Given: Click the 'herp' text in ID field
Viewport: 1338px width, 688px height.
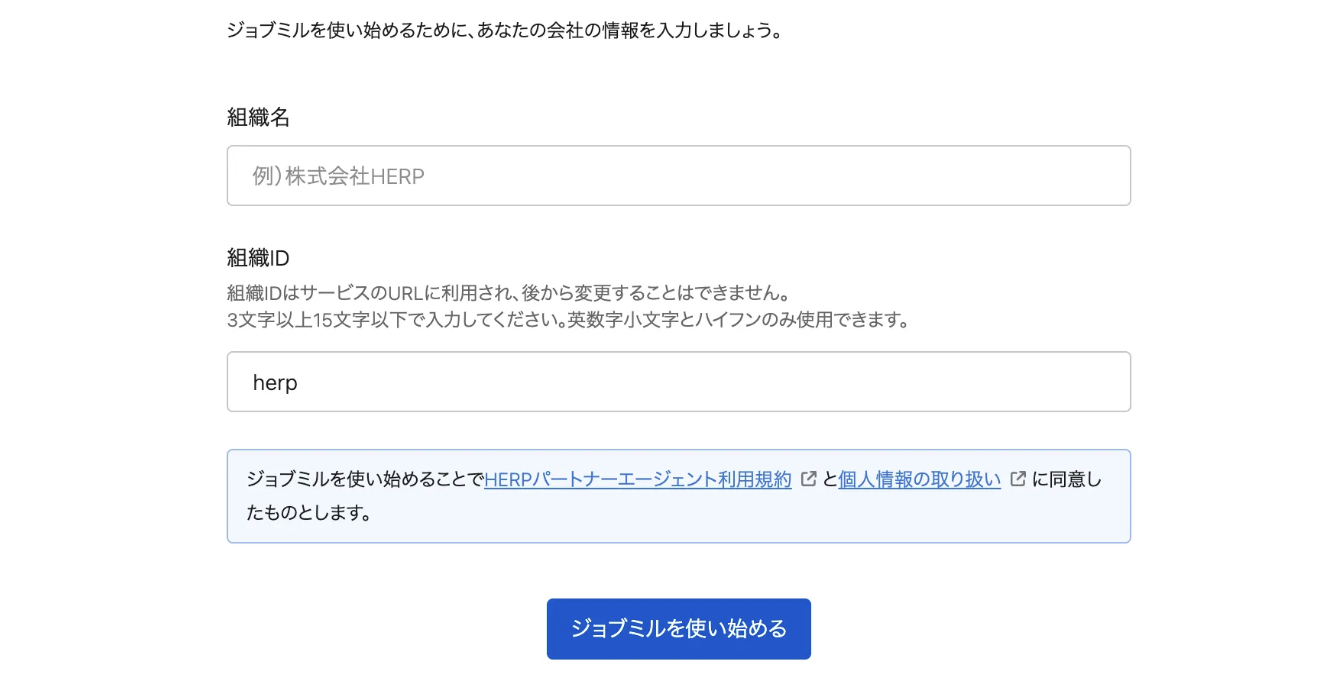Looking at the screenshot, I should (275, 383).
